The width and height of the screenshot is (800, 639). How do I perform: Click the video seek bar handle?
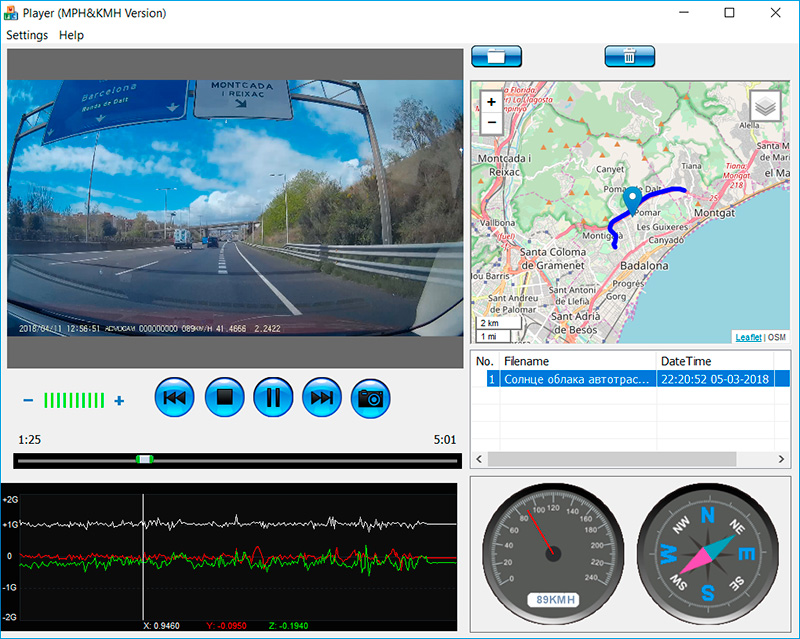point(144,459)
